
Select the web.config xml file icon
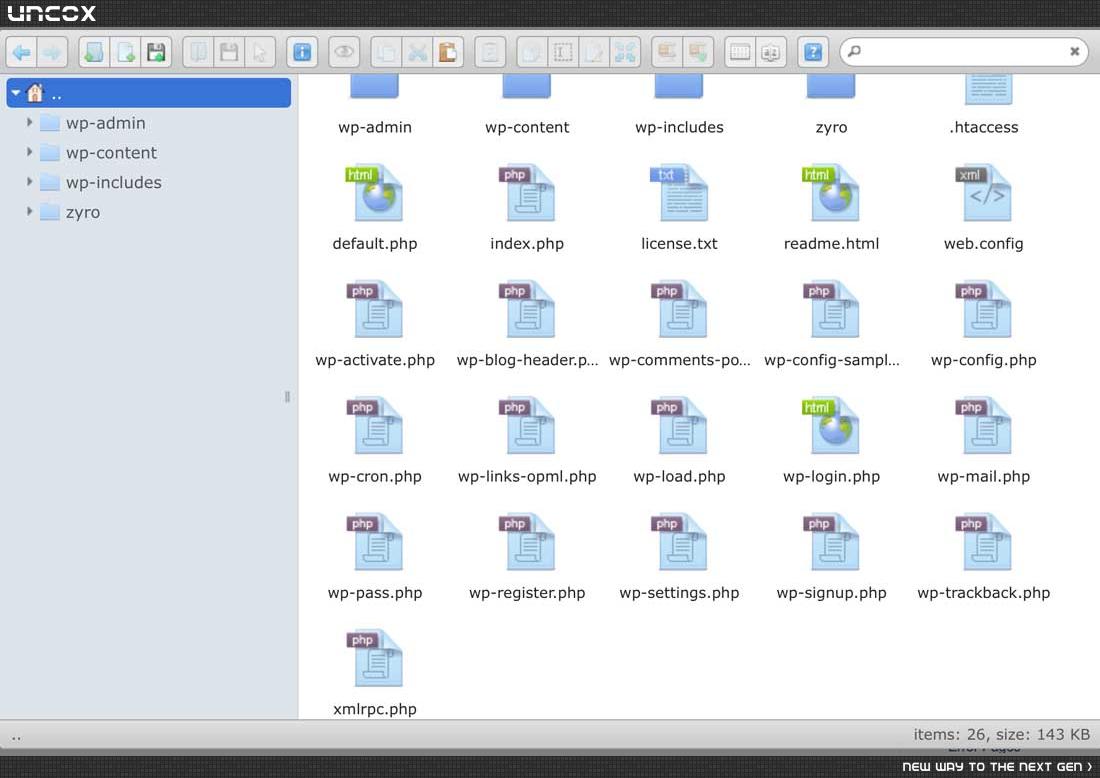click(x=984, y=193)
